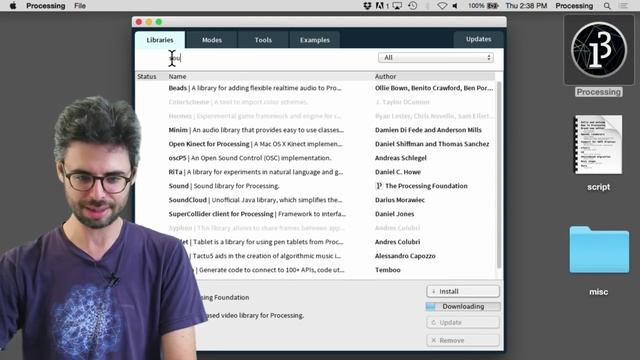Viewport: 640px width, 360px height.
Task: Switch to the Libraries tab
Action: click(x=160, y=40)
